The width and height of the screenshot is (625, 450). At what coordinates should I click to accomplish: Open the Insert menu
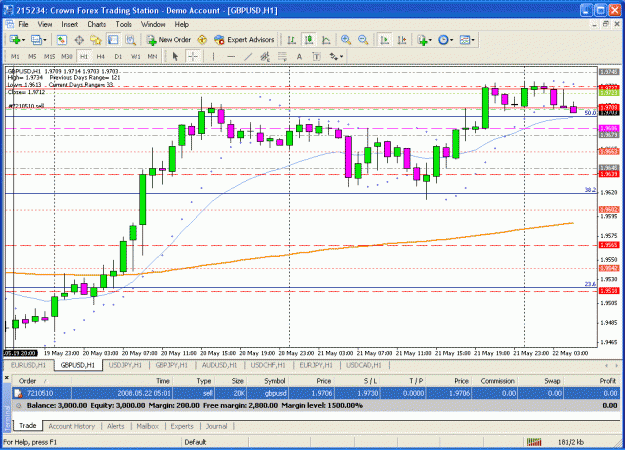coord(69,24)
